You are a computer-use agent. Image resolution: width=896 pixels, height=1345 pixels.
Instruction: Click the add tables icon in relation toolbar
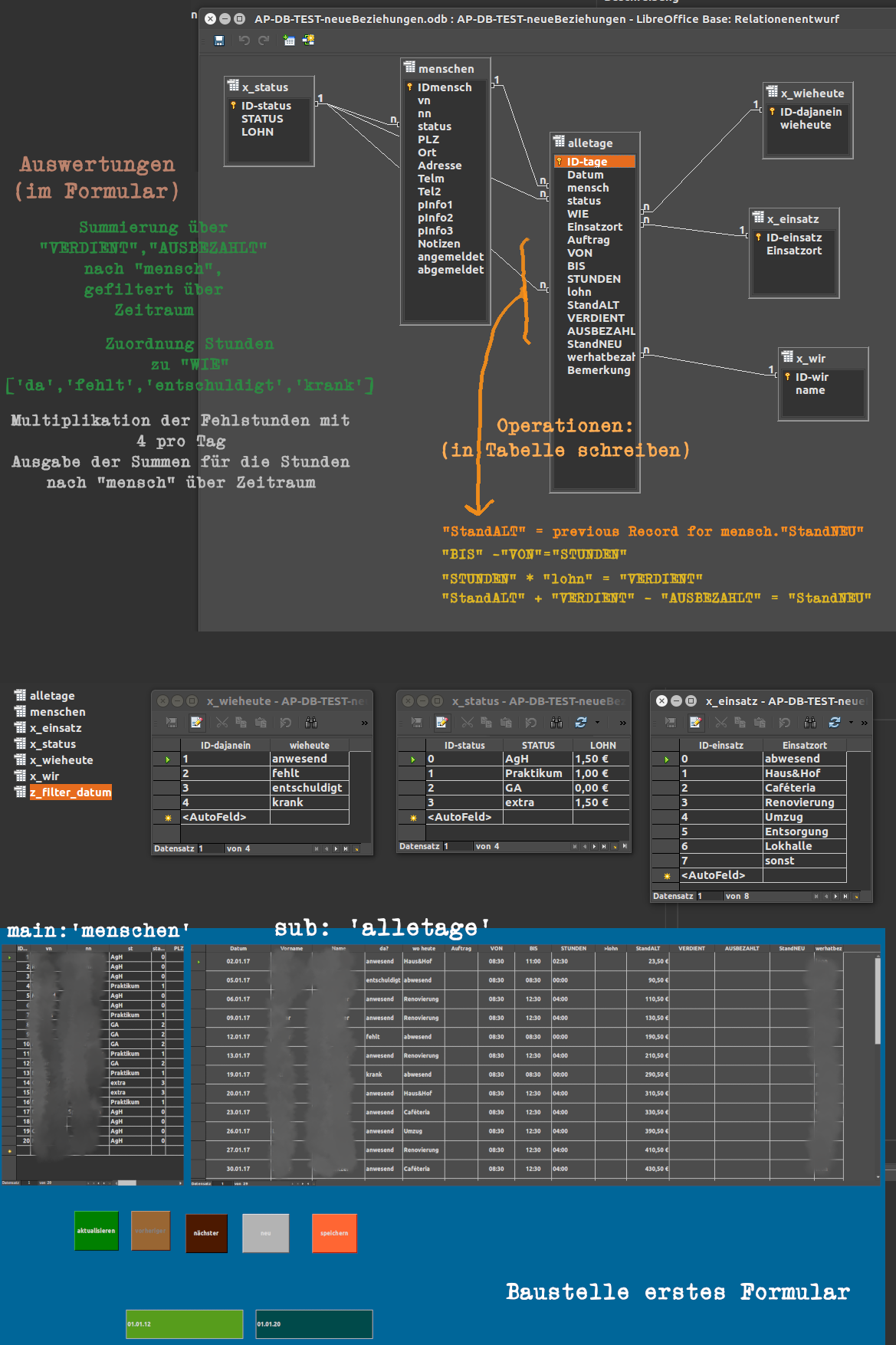289,41
